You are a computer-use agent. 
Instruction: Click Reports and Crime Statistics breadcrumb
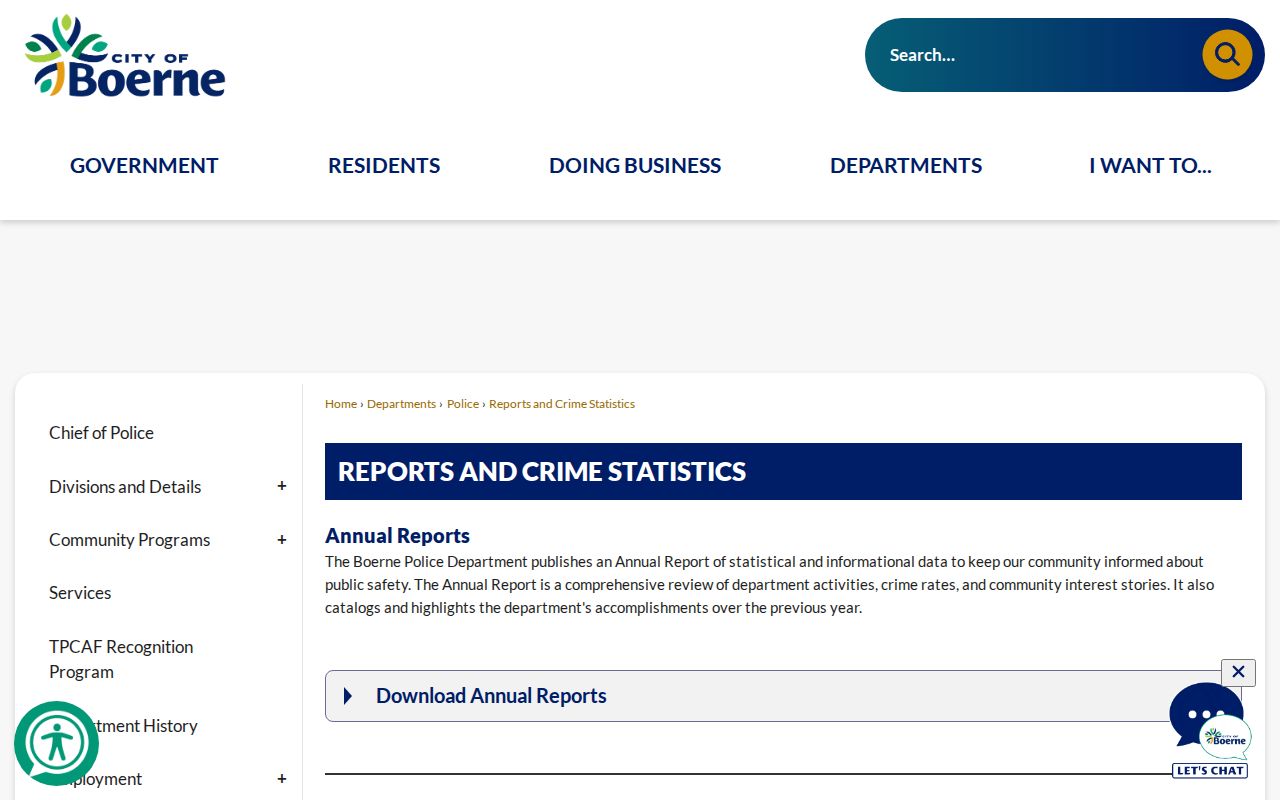[x=562, y=404]
